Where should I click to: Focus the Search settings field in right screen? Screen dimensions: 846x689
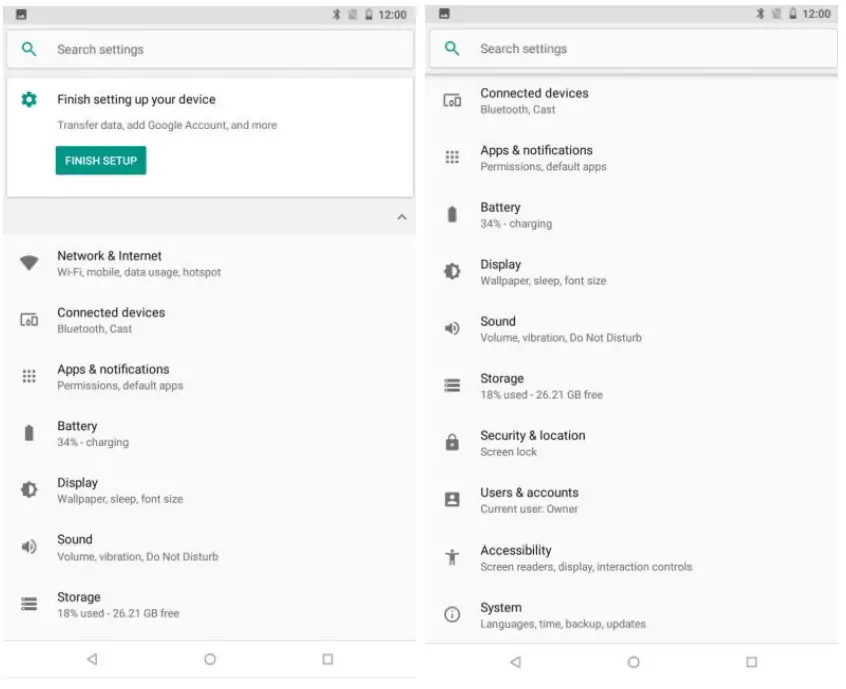click(x=633, y=49)
